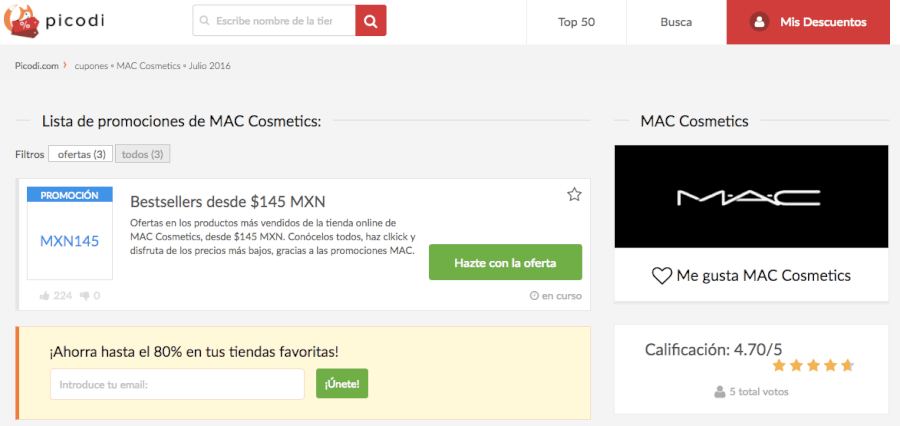Click the clock icon next to en curso
This screenshot has width=900, height=426.
coord(534,296)
